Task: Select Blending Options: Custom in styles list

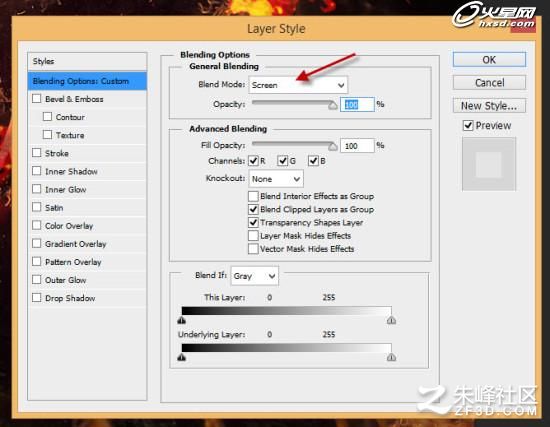Action: 87,81
